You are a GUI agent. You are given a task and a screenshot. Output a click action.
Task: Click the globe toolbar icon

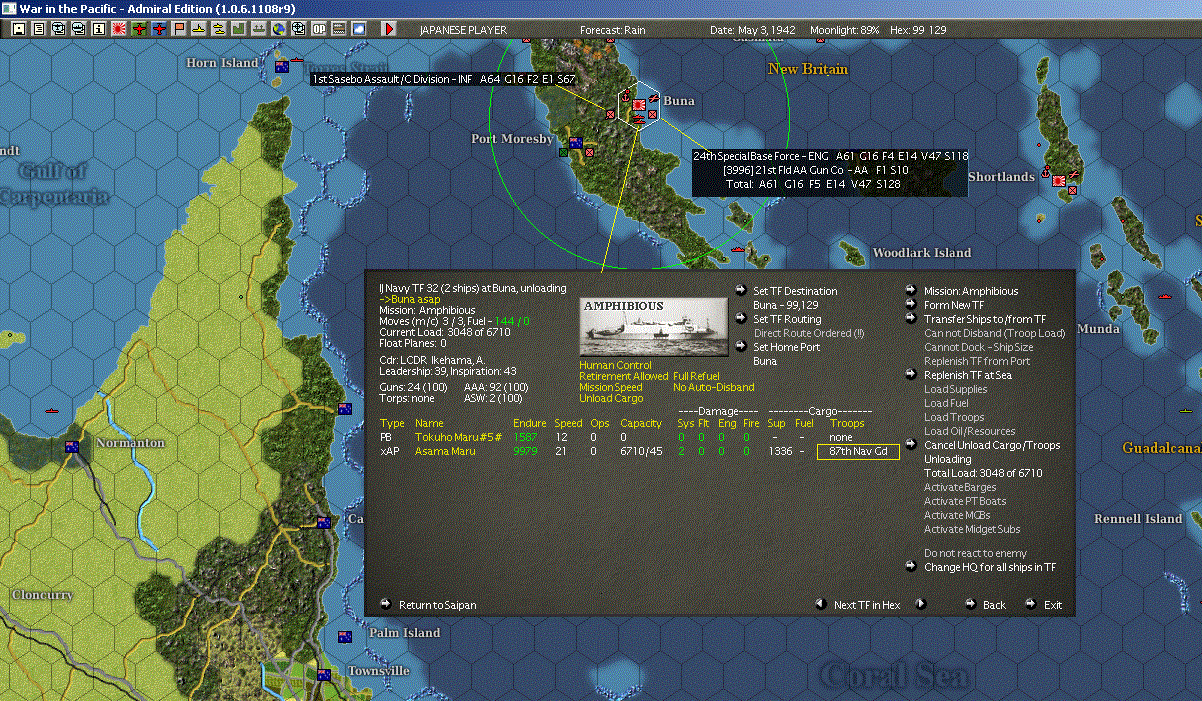coord(279,29)
